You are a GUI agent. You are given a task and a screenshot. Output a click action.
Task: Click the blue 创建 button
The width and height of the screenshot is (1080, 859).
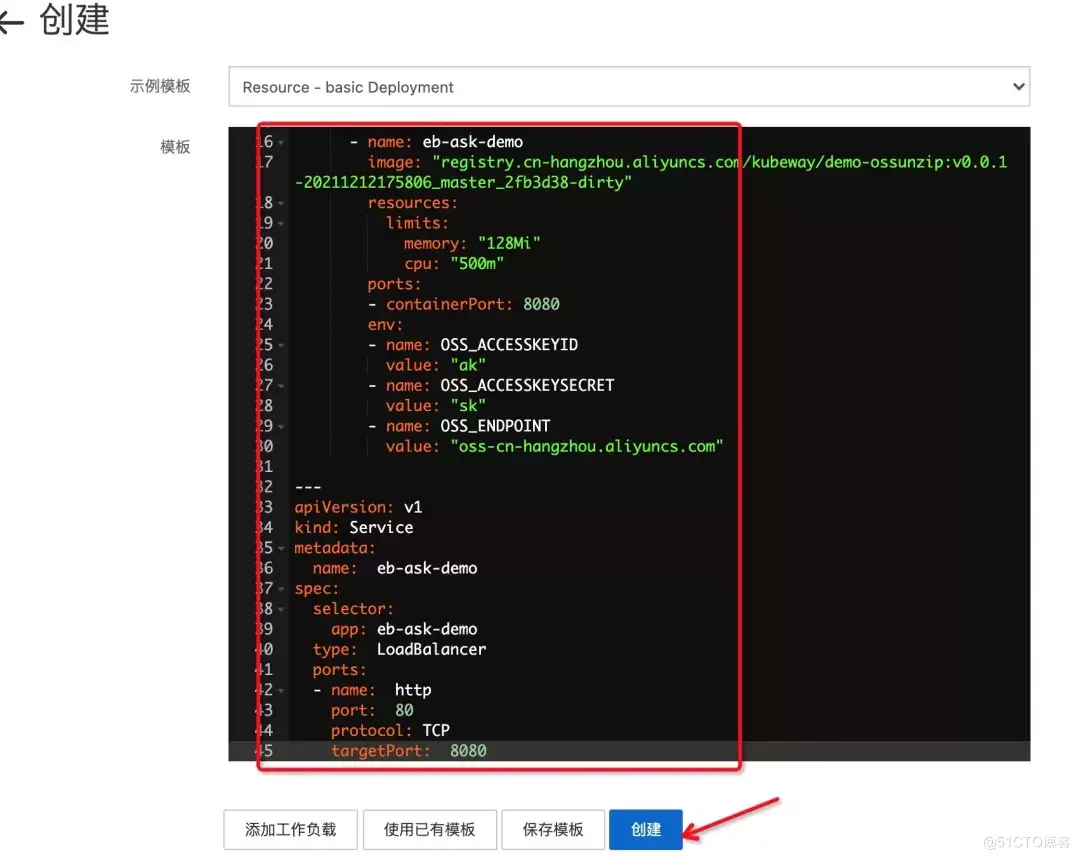645,829
